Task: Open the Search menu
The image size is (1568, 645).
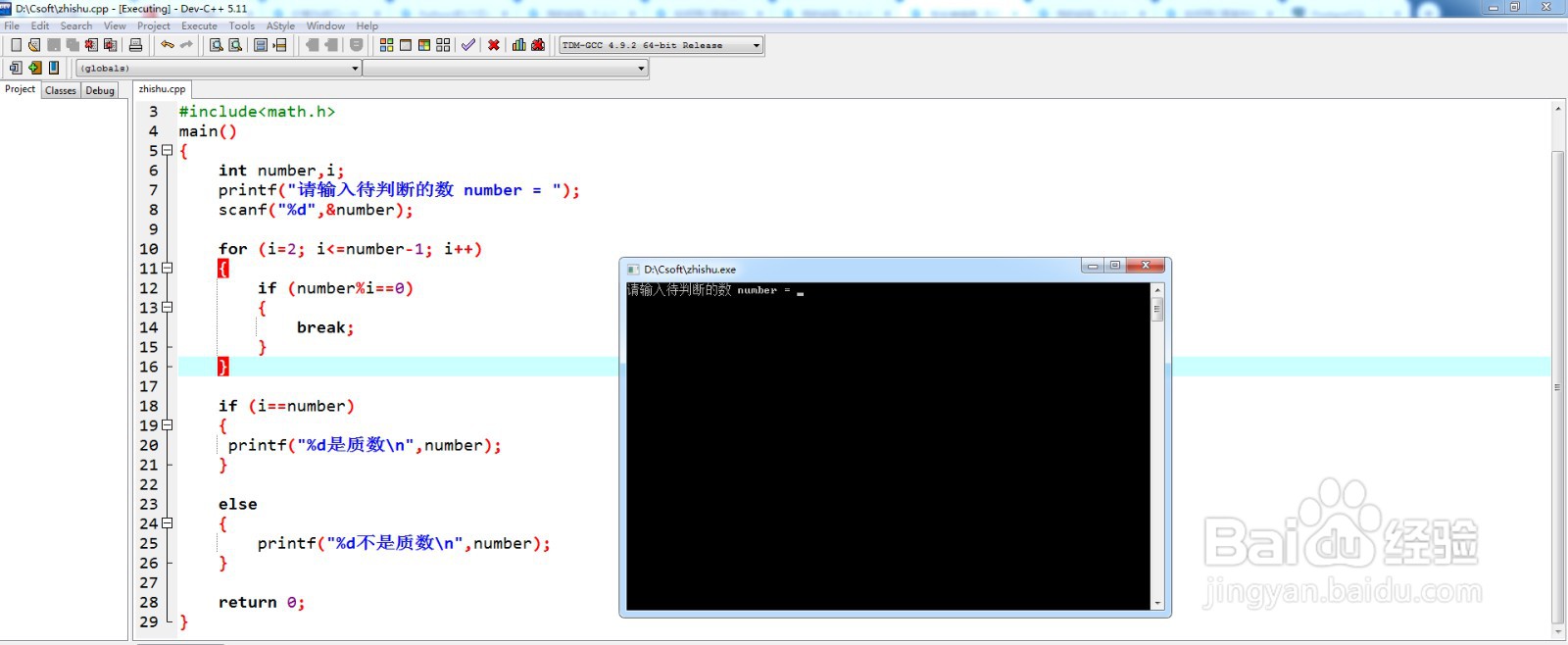Action: point(76,25)
